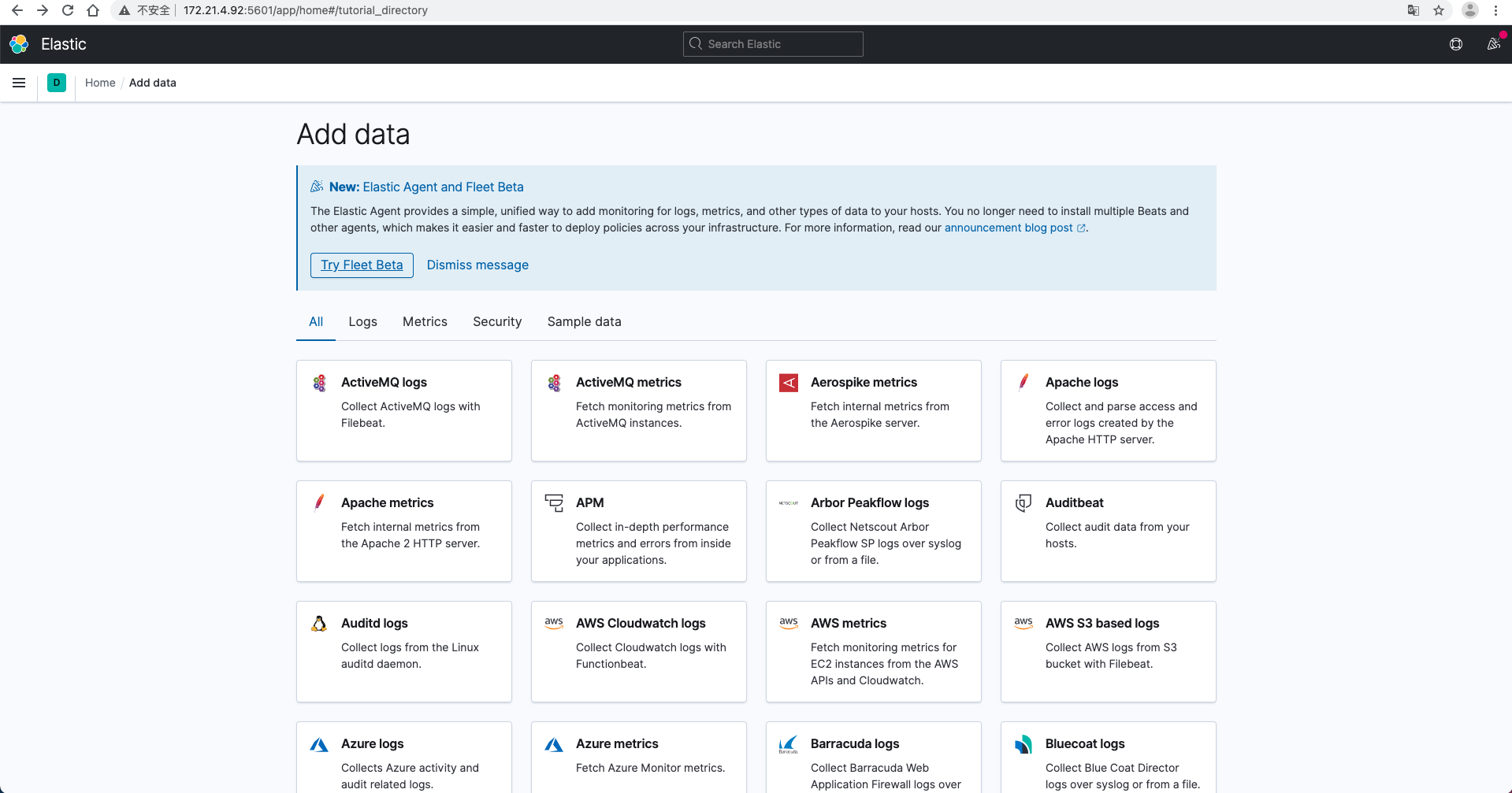The image size is (1512, 793).
Task: Click the browser home icon
Action: click(x=93, y=10)
